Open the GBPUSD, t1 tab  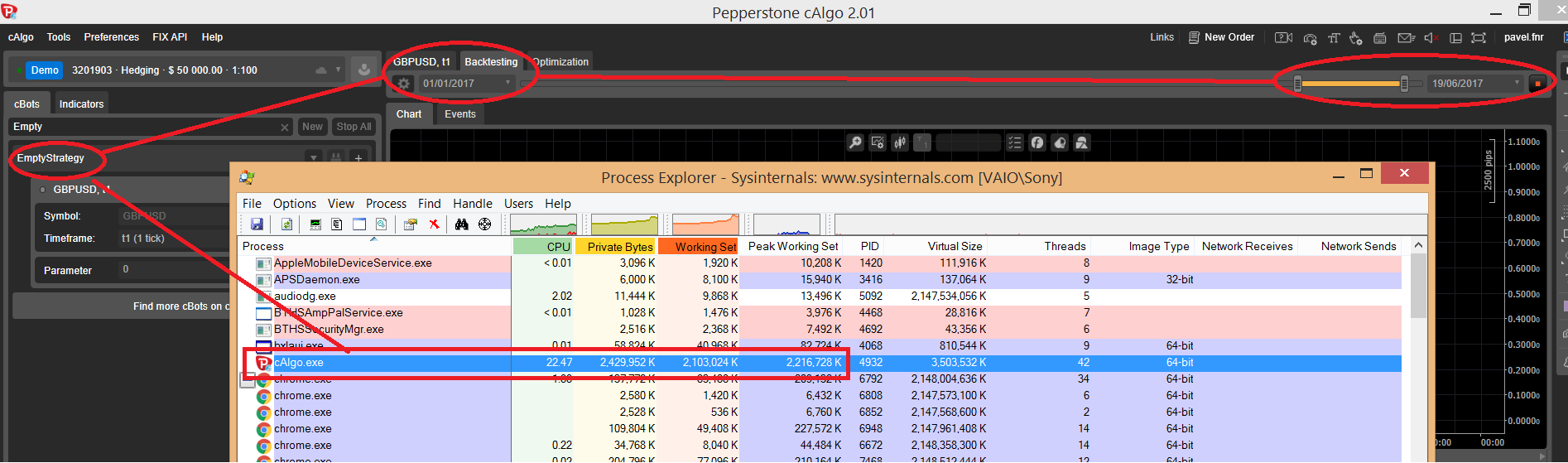point(421,62)
